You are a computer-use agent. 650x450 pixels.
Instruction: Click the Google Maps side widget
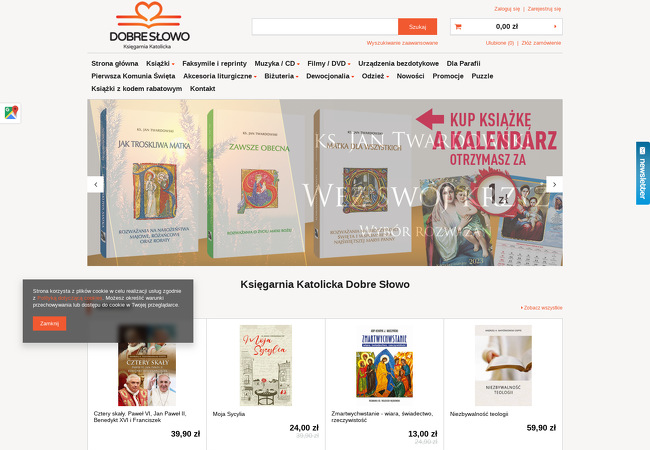[x=11, y=113]
